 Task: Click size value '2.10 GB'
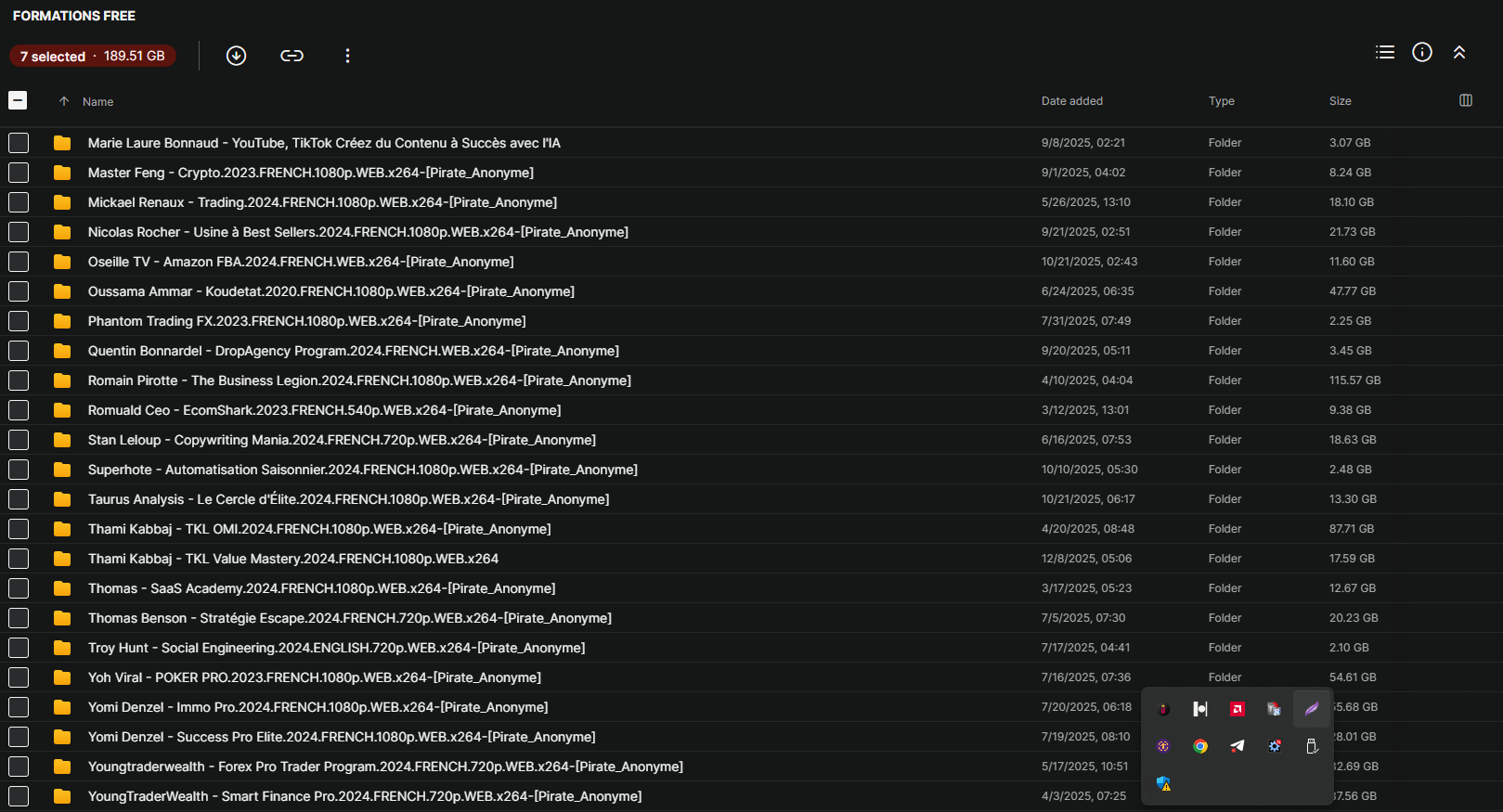click(1349, 648)
